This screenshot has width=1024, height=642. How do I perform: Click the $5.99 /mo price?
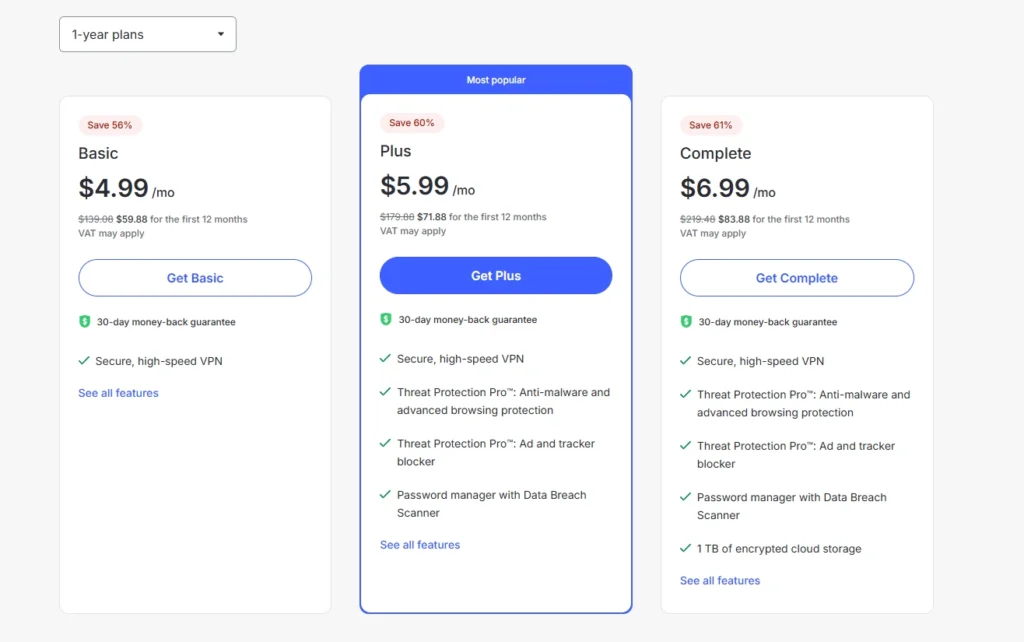pos(428,186)
